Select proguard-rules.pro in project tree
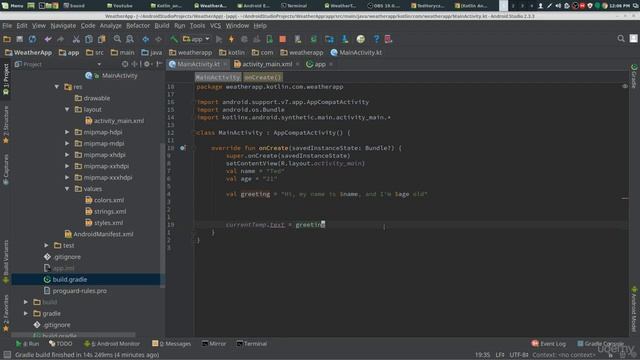640x360 pixels. [75, 291]
